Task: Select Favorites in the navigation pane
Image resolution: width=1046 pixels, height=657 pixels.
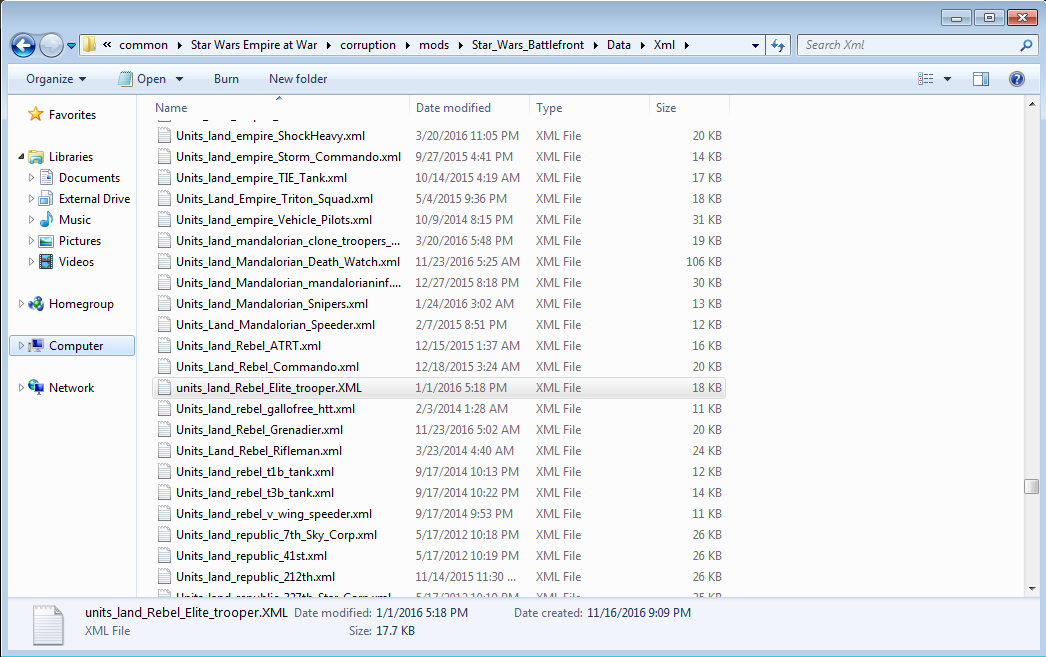Action: tap(72, 115)
